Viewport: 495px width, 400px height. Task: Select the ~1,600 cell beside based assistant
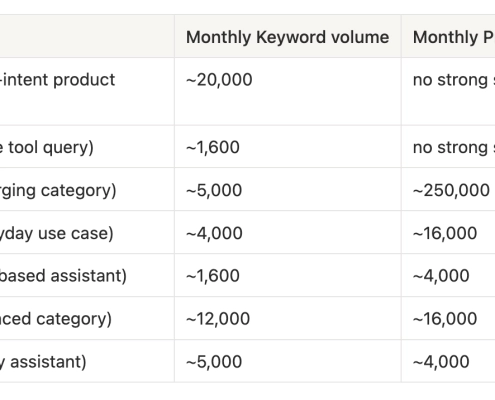[x=288, y=275]
